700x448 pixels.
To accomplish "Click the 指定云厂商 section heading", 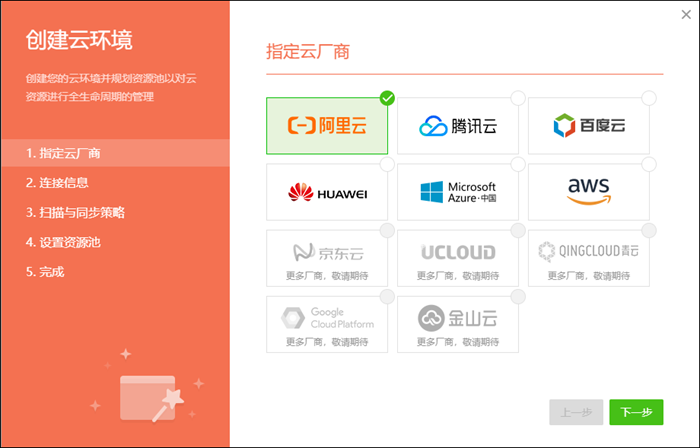I will pyautogui.click(x=308, y=51).
